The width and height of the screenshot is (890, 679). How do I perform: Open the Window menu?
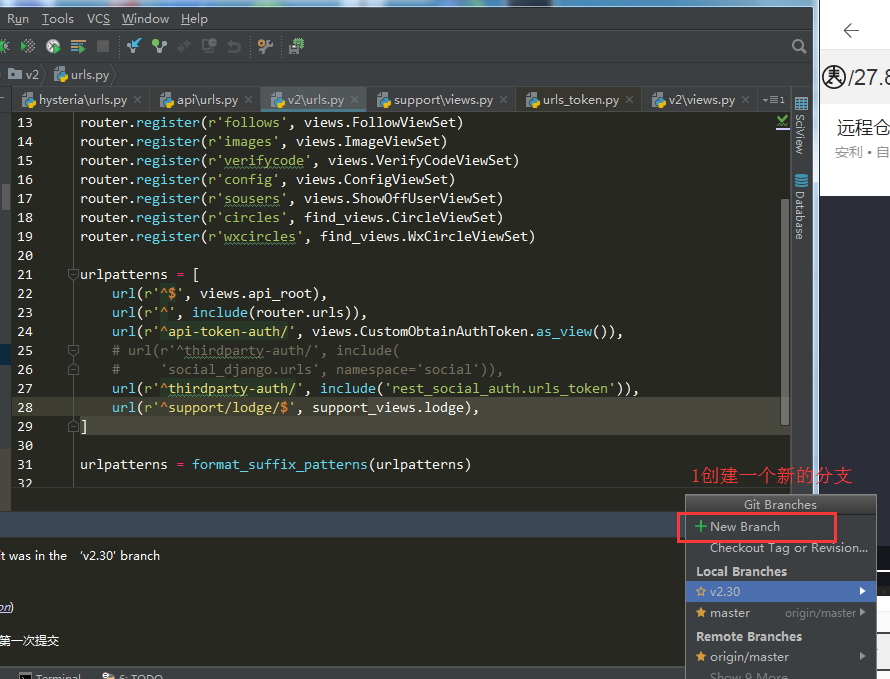[145, 19]
